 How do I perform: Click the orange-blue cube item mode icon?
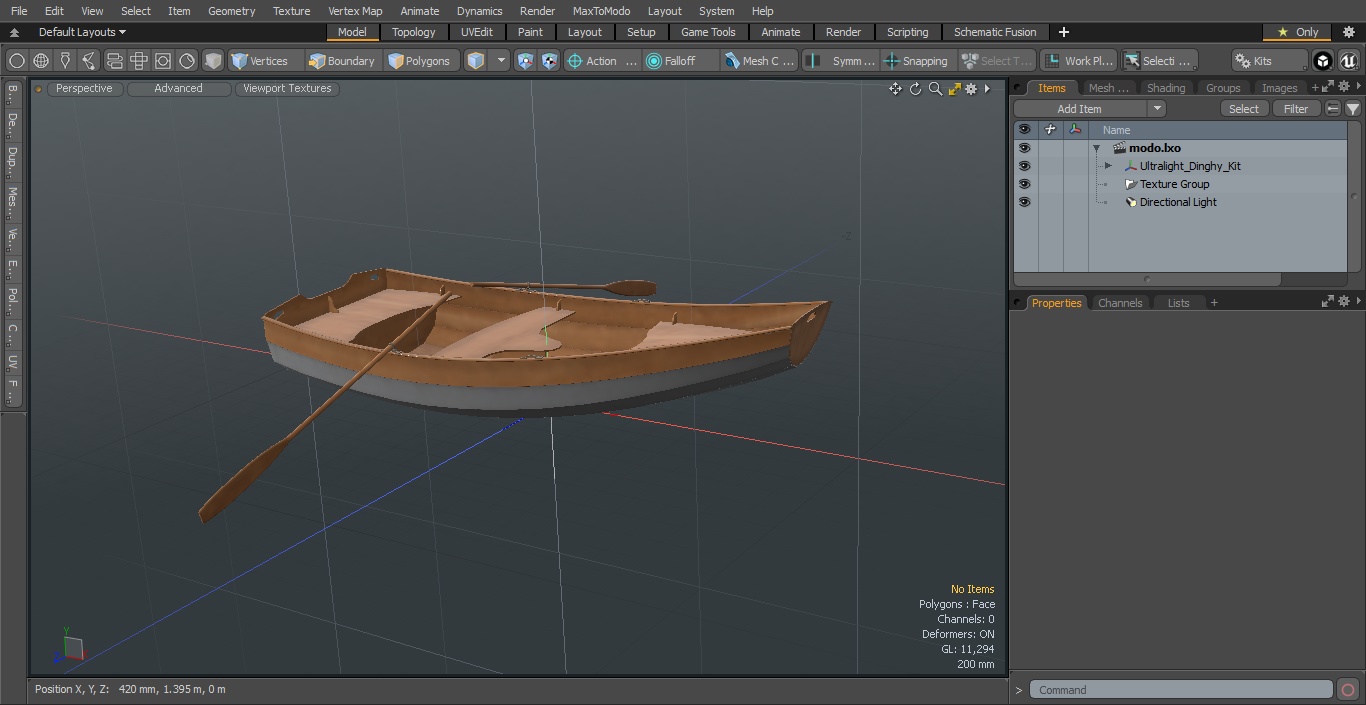[x=476, y=61]
